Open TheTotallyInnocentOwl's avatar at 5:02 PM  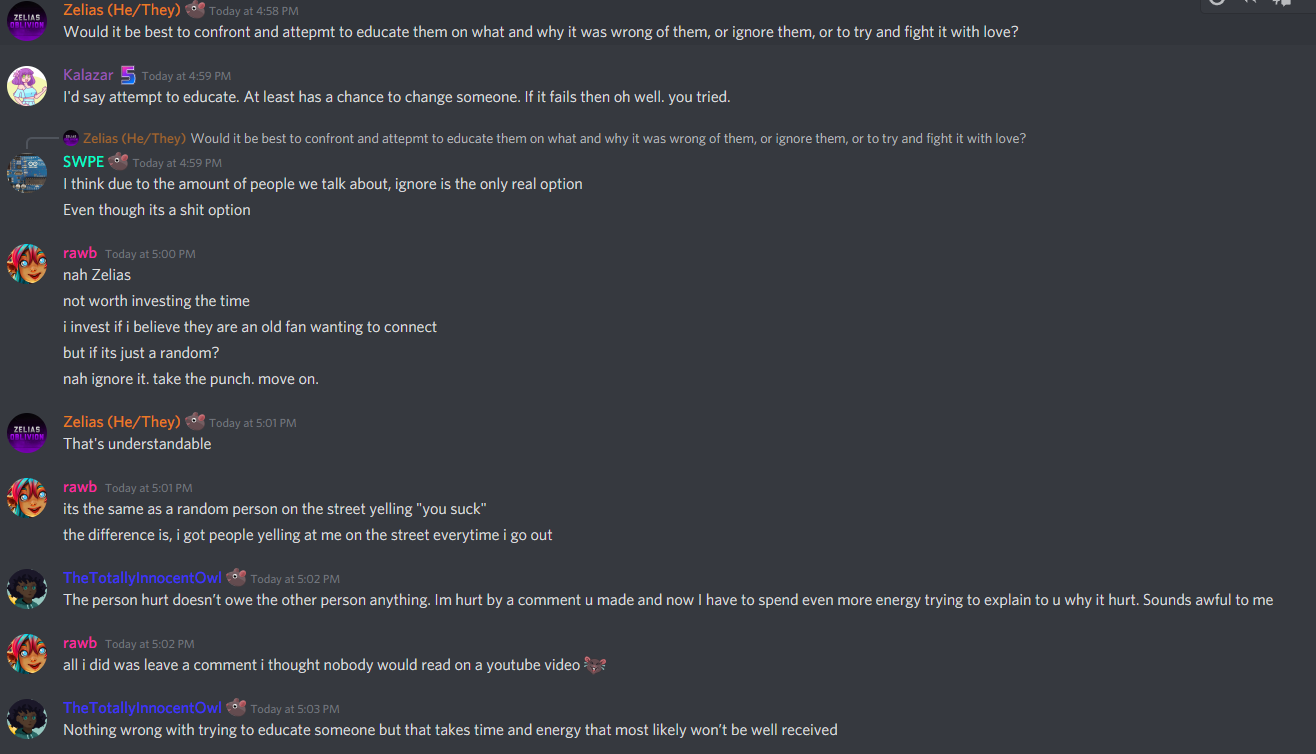click(27, 589)
